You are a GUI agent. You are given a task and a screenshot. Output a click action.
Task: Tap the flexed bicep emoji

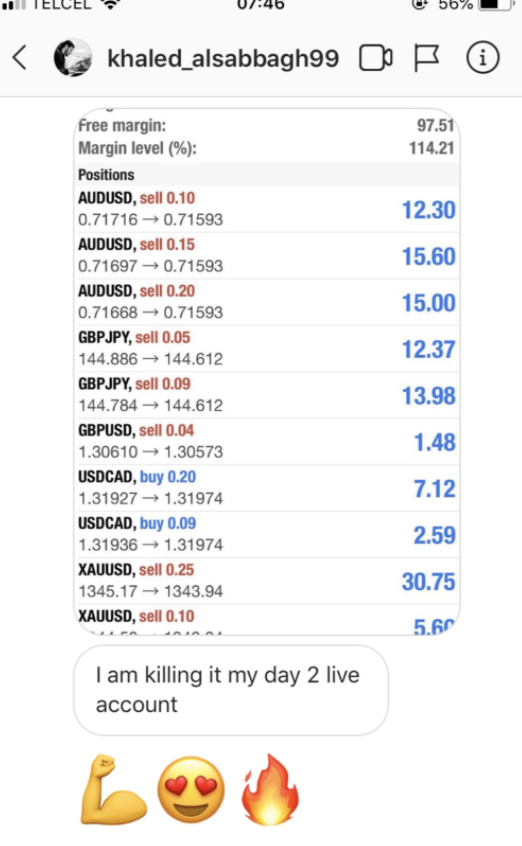113,790
